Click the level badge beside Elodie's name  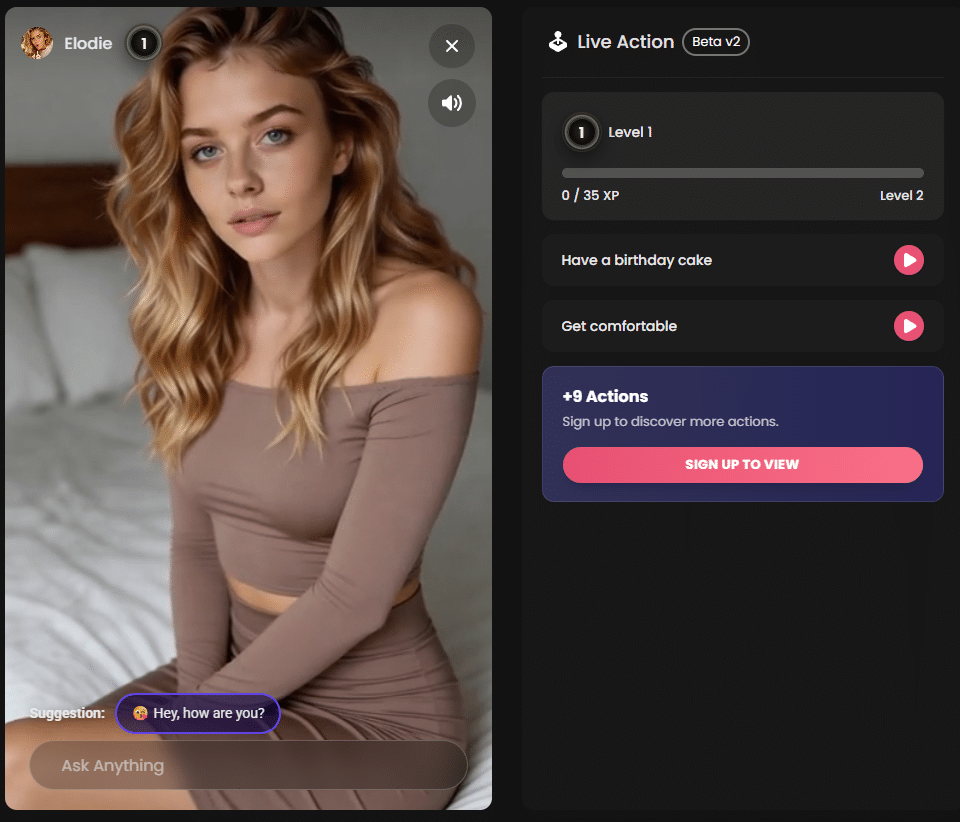pos(143,43)
